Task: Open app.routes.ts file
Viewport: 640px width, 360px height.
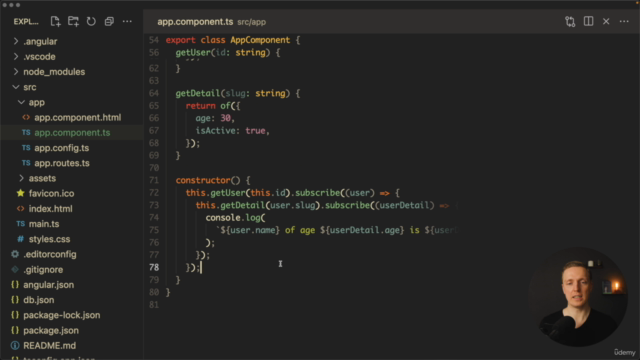Action: coord(62,163)
